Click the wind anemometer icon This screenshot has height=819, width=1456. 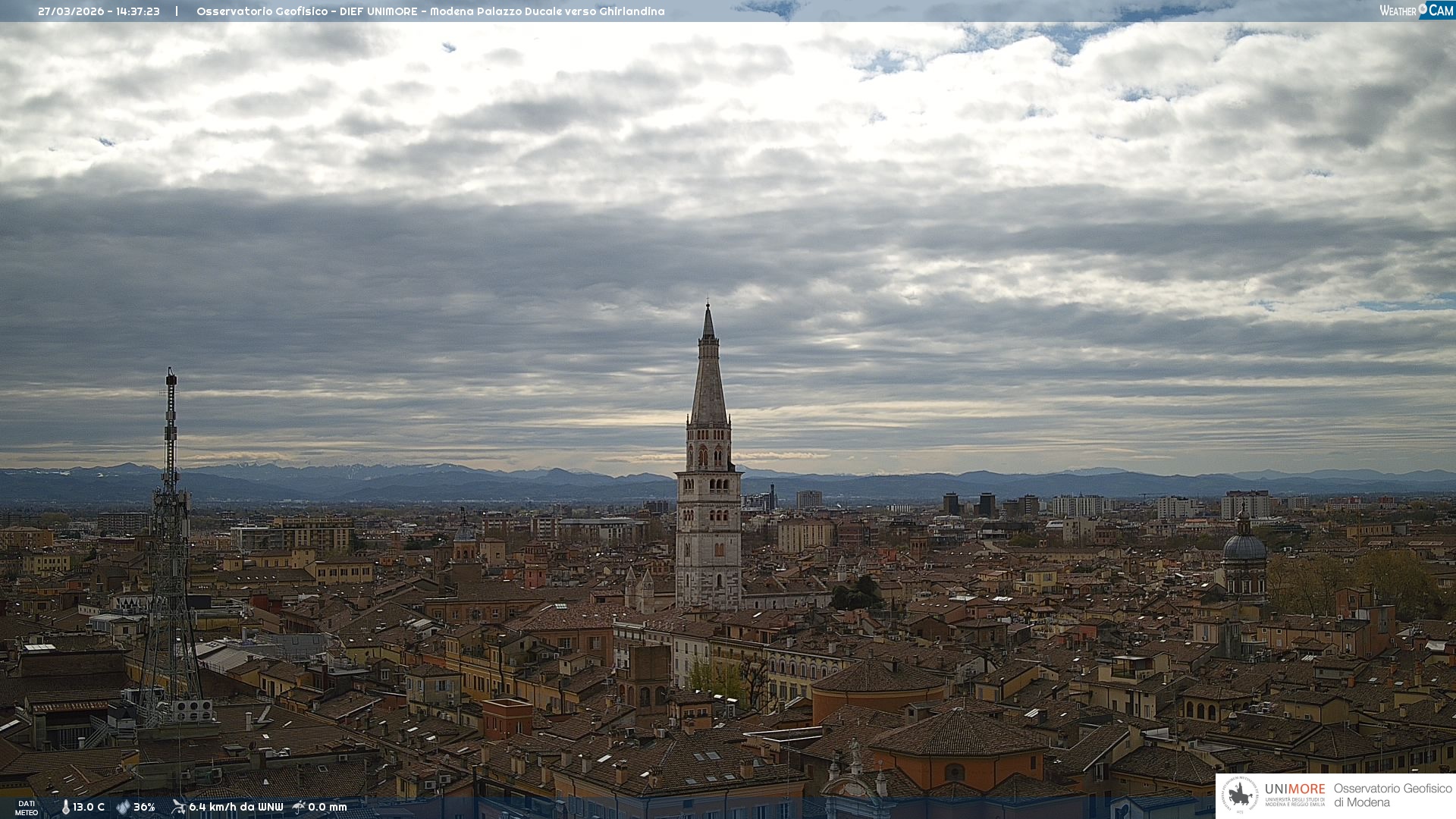tap(178, 807)
